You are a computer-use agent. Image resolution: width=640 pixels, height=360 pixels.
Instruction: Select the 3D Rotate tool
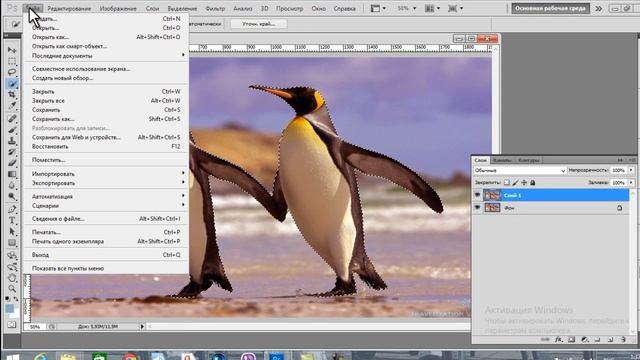click(12, 256)
